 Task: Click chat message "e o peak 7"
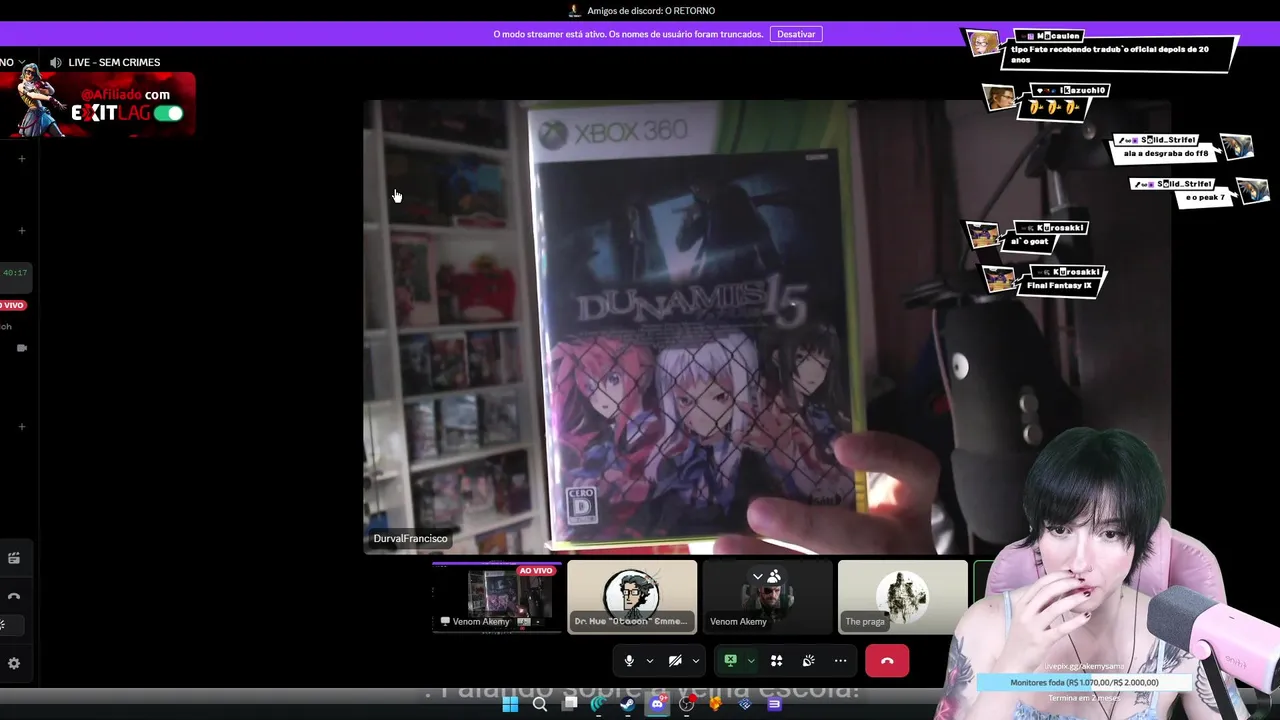click(x=1206, y=198)
